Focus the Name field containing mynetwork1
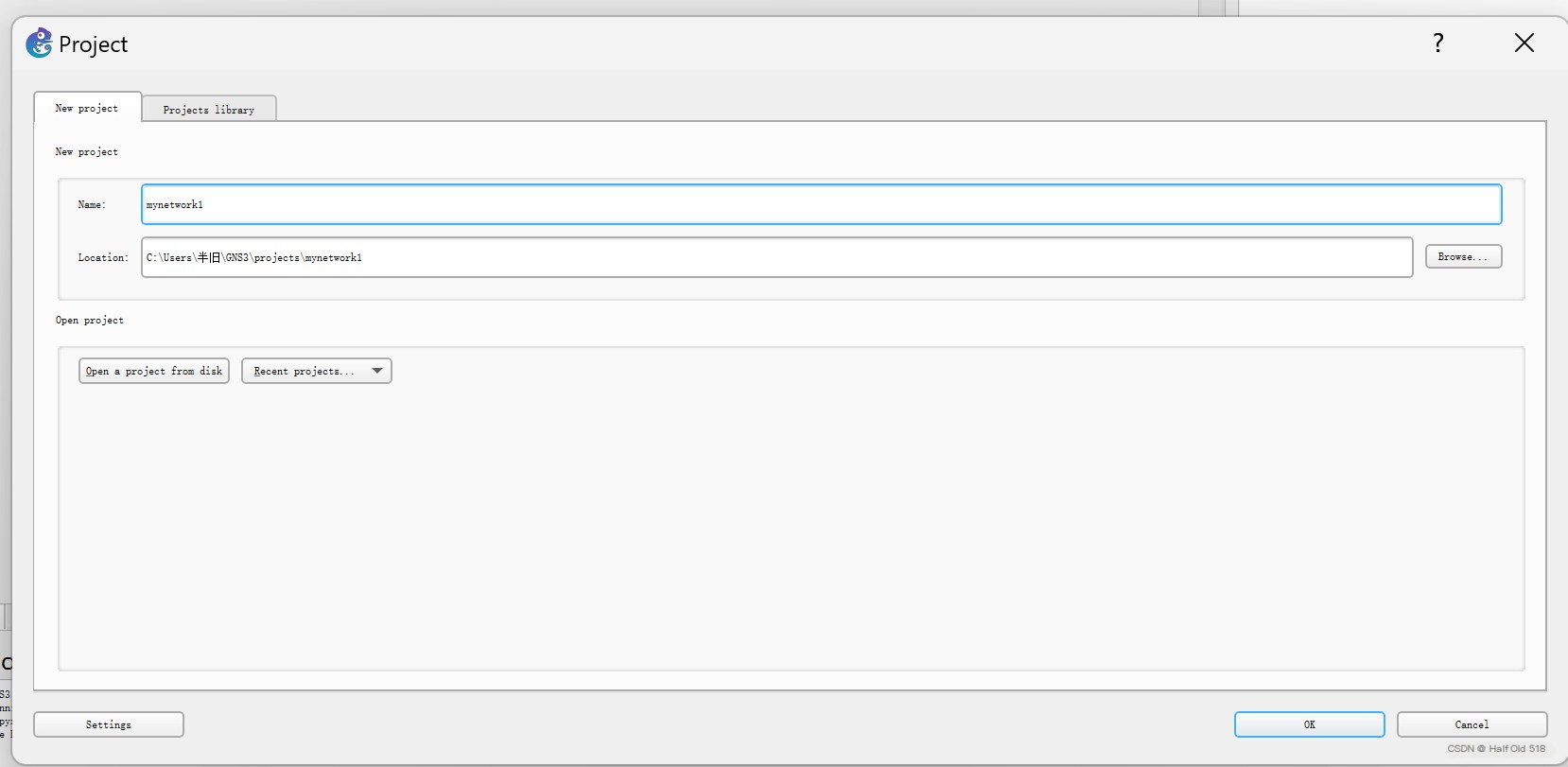This screenshot has height=767, width=1568. (x=821, y=204)
